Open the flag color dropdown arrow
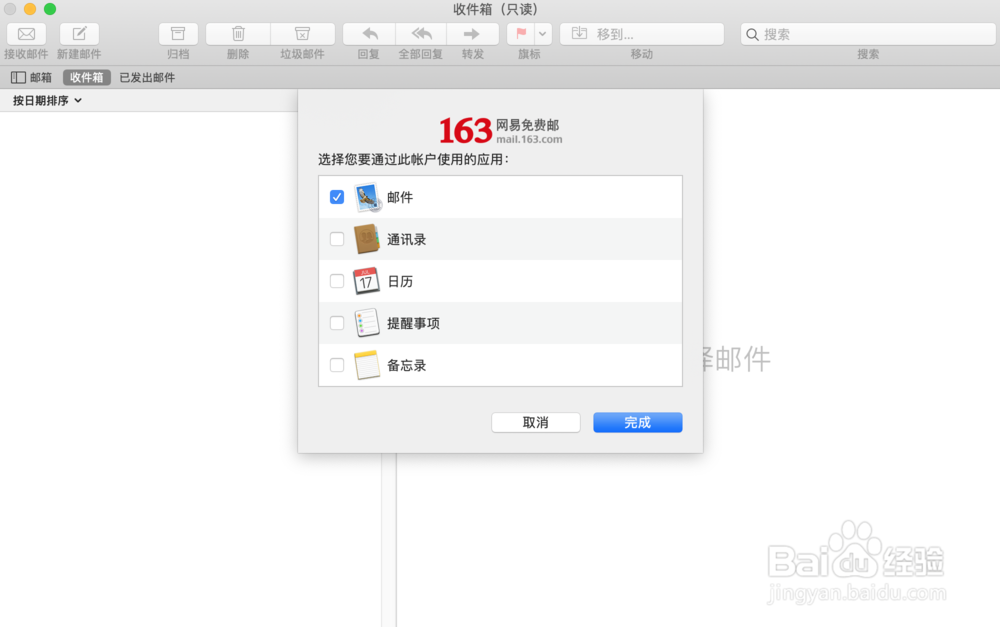 pyautogui.click(x=543, y=34)
